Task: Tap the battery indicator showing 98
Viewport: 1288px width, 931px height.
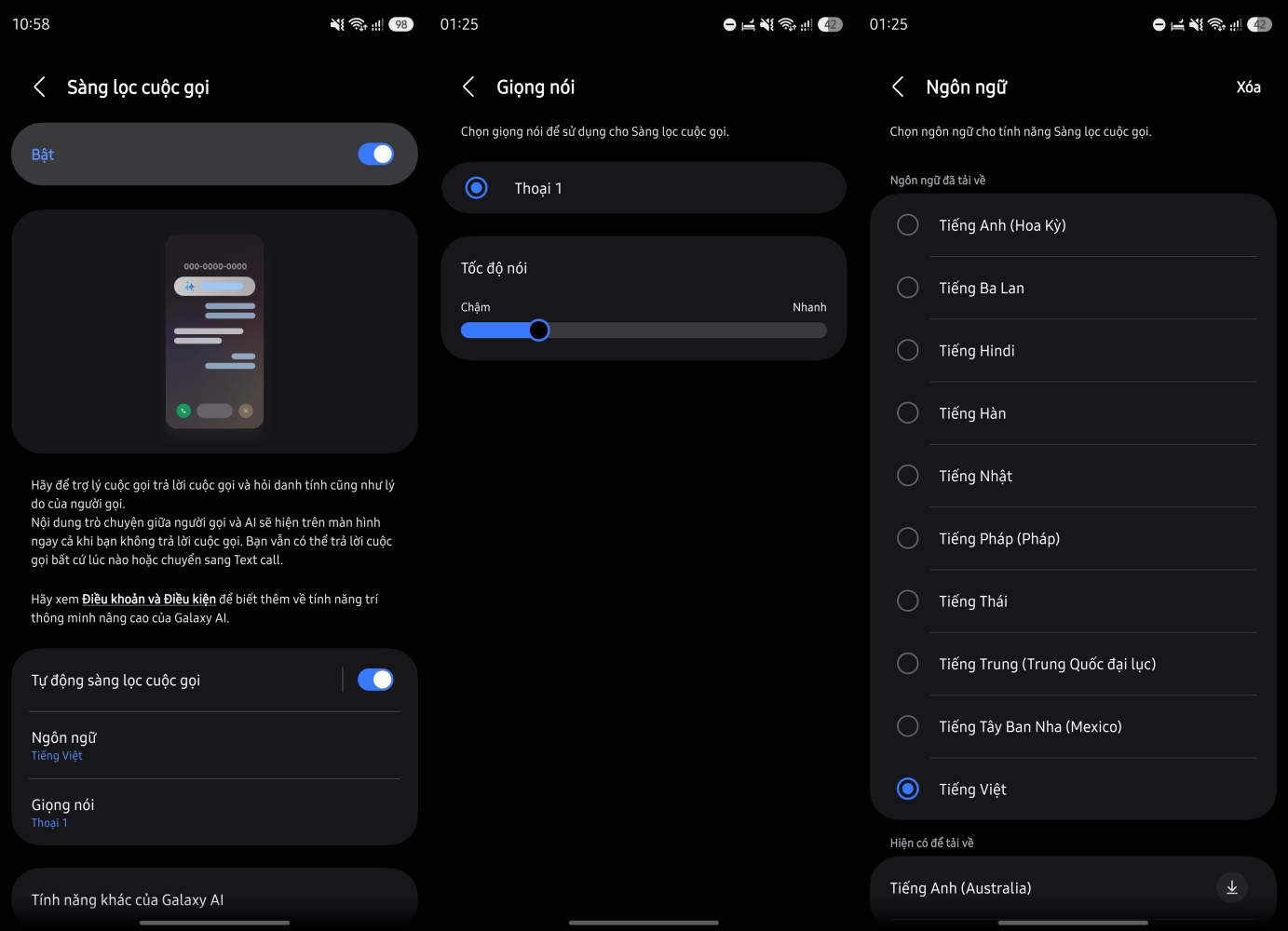Action: pyautogui.click(x=400, y=25)
